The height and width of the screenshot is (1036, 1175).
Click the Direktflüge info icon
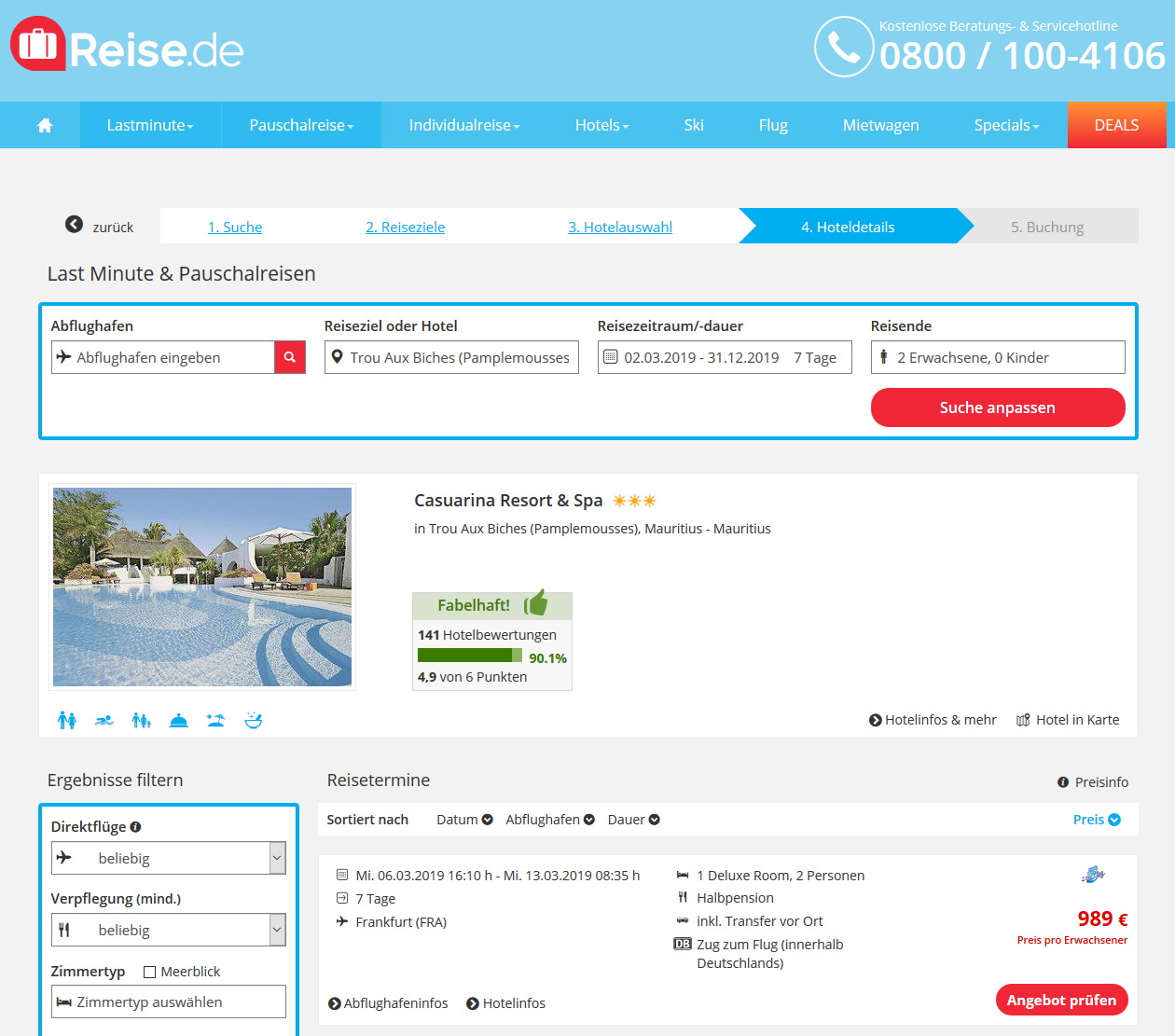[x=135, y=826]
